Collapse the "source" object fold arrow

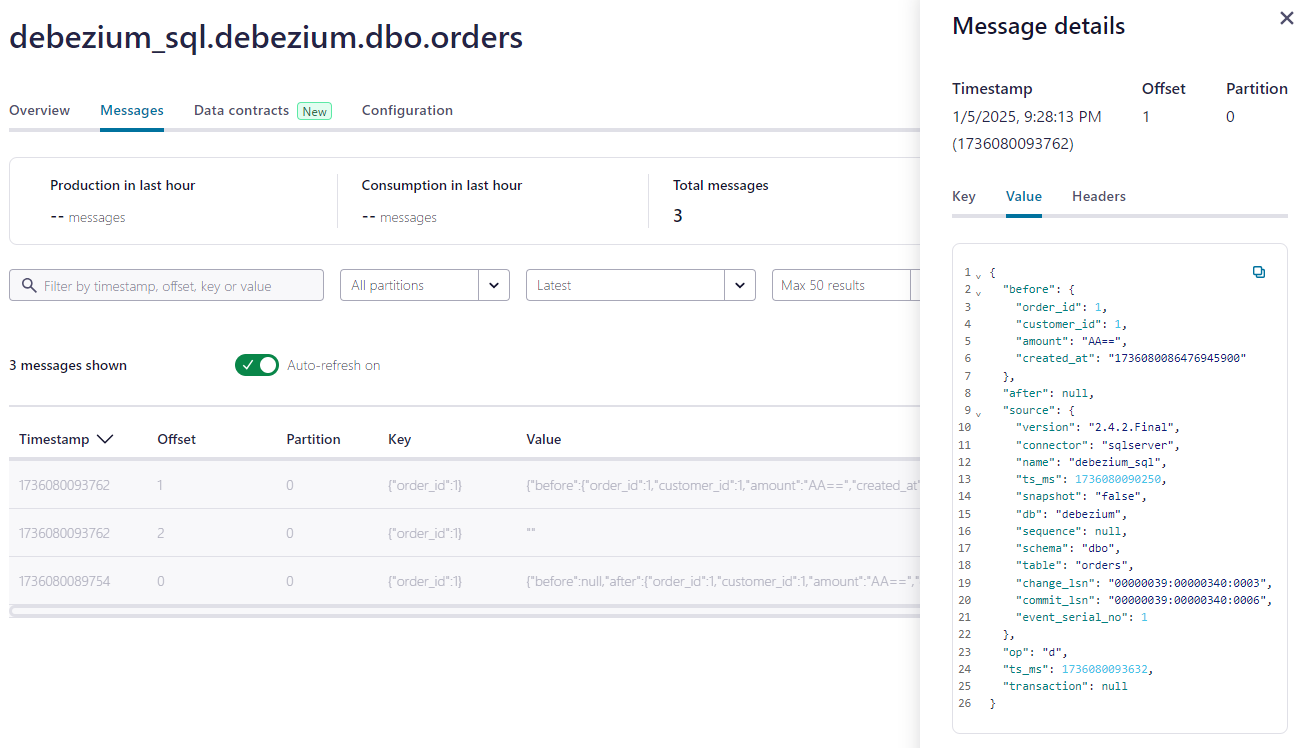click(x=979, y=412)
